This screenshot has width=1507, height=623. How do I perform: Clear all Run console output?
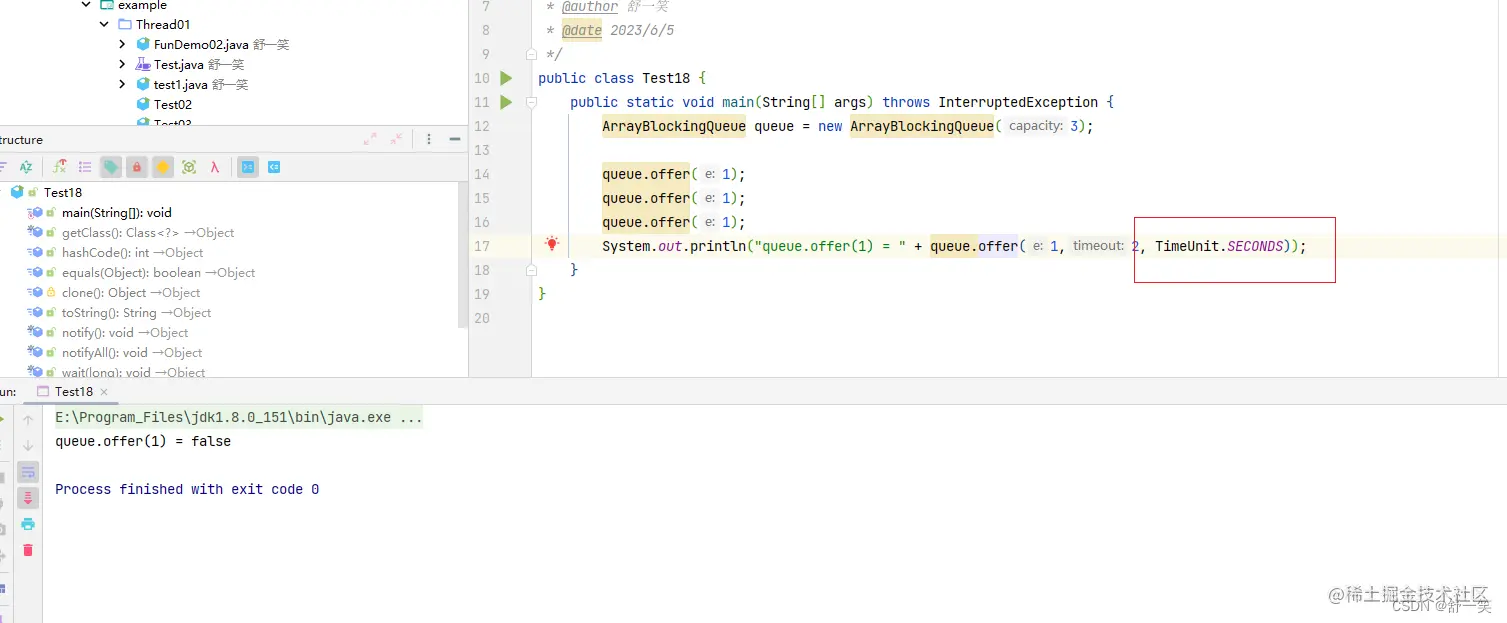point(28,550)
